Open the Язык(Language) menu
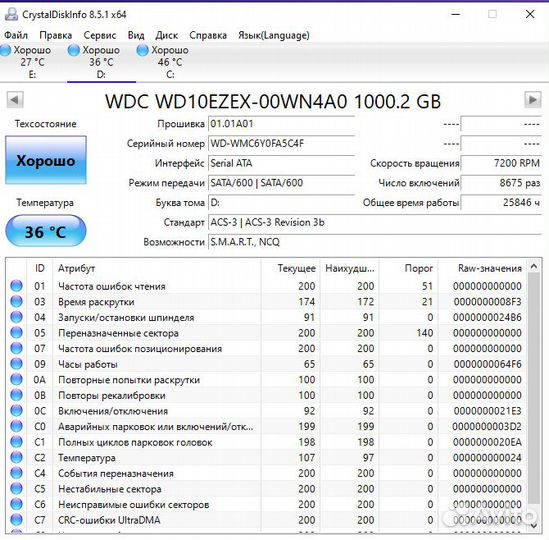The image size is (549, 540). (274, 35)
